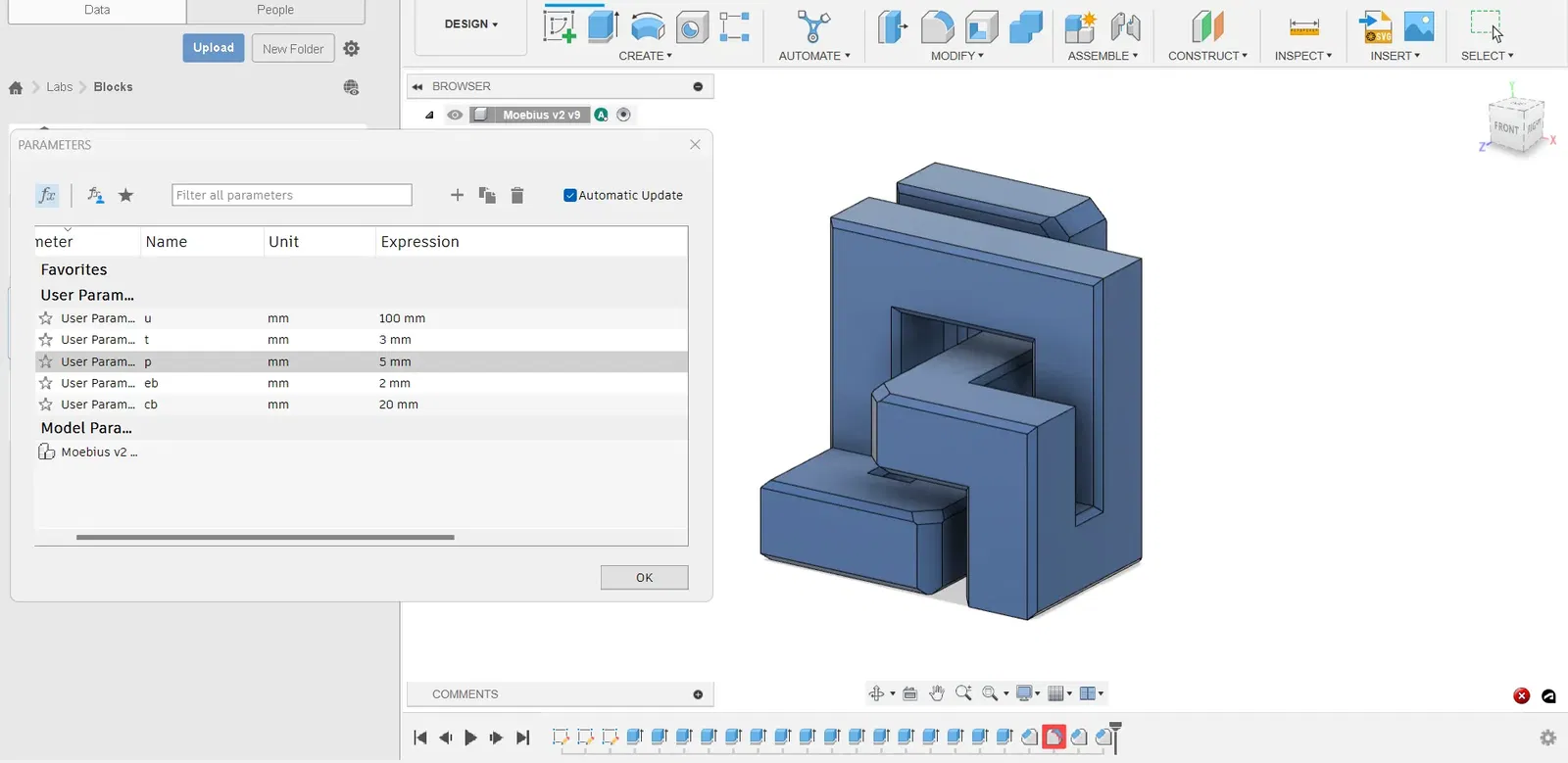Open the MODIFY dropdown menu

[957, 56]
